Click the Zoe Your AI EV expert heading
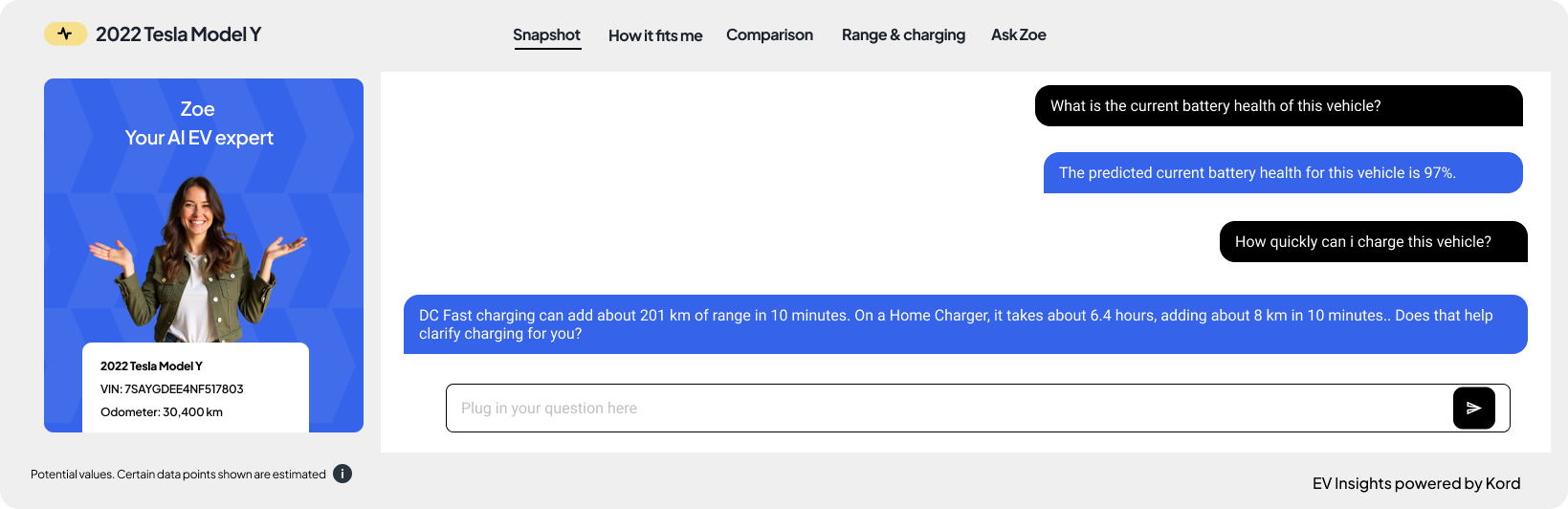The height and width of the screenshot is (509, 1568). point(199,123)
